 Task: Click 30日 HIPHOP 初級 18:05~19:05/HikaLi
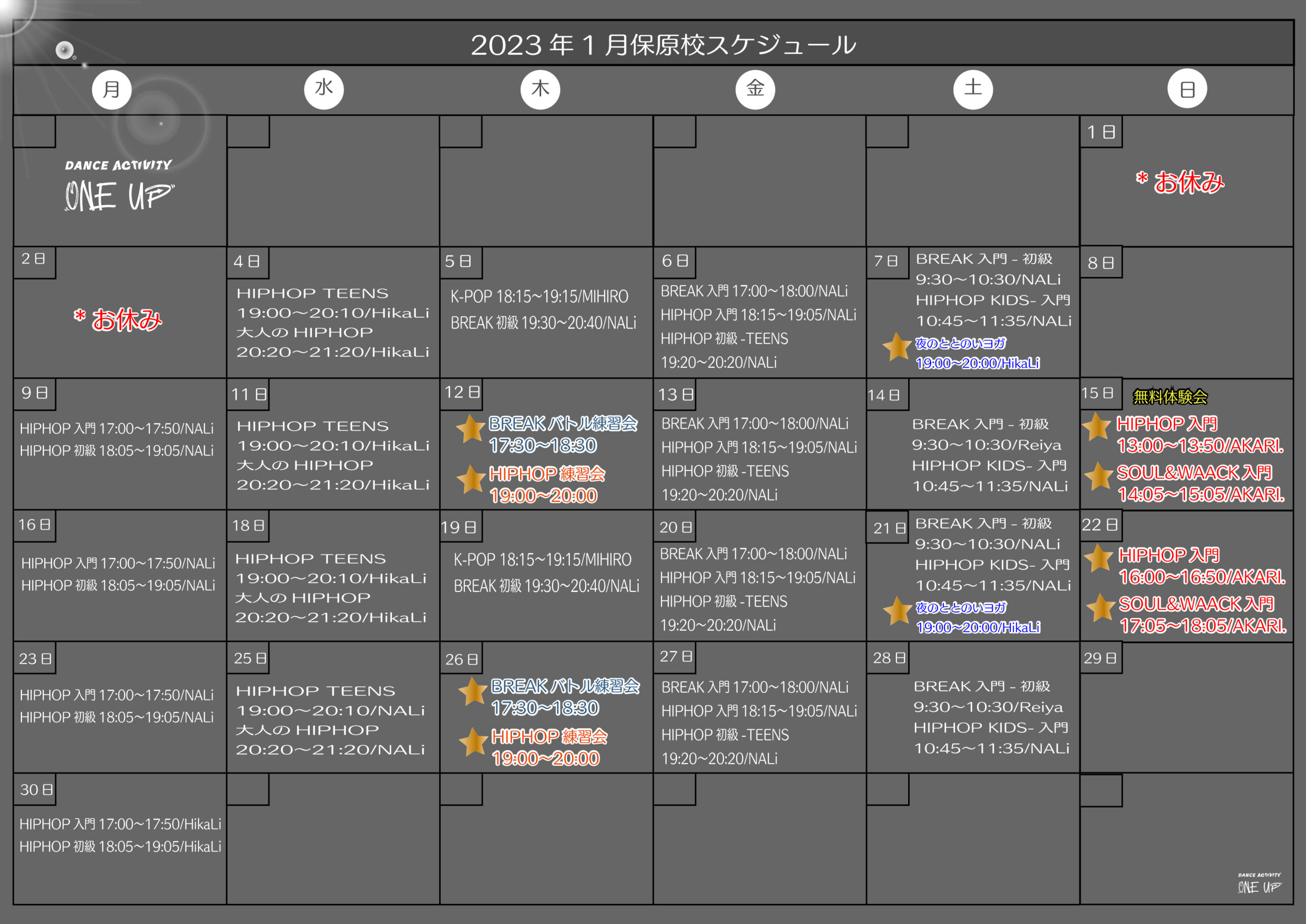[120, 846]
